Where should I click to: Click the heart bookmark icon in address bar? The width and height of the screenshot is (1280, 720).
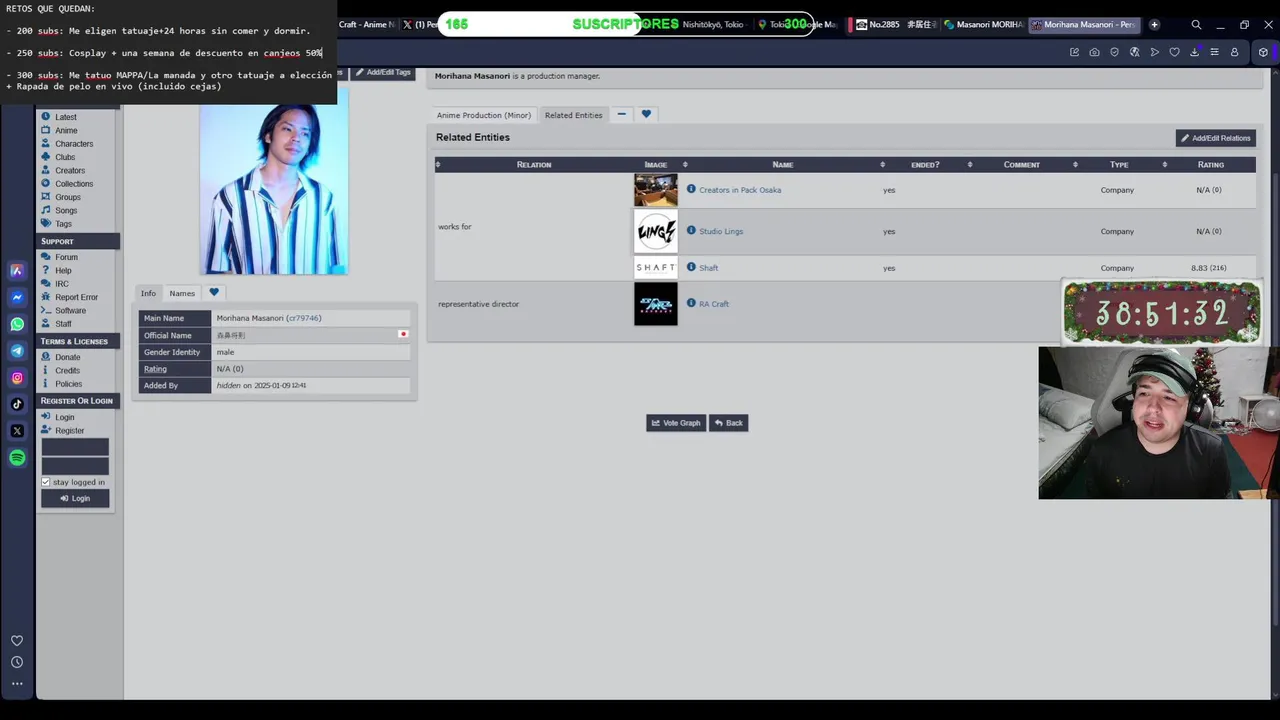click(1174, 52)
